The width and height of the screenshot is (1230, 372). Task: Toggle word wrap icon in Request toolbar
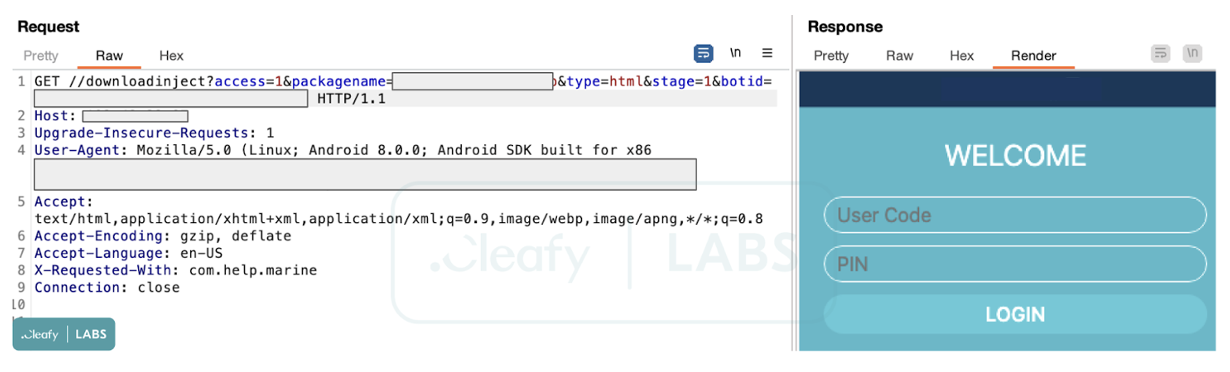tap(704, 53)
